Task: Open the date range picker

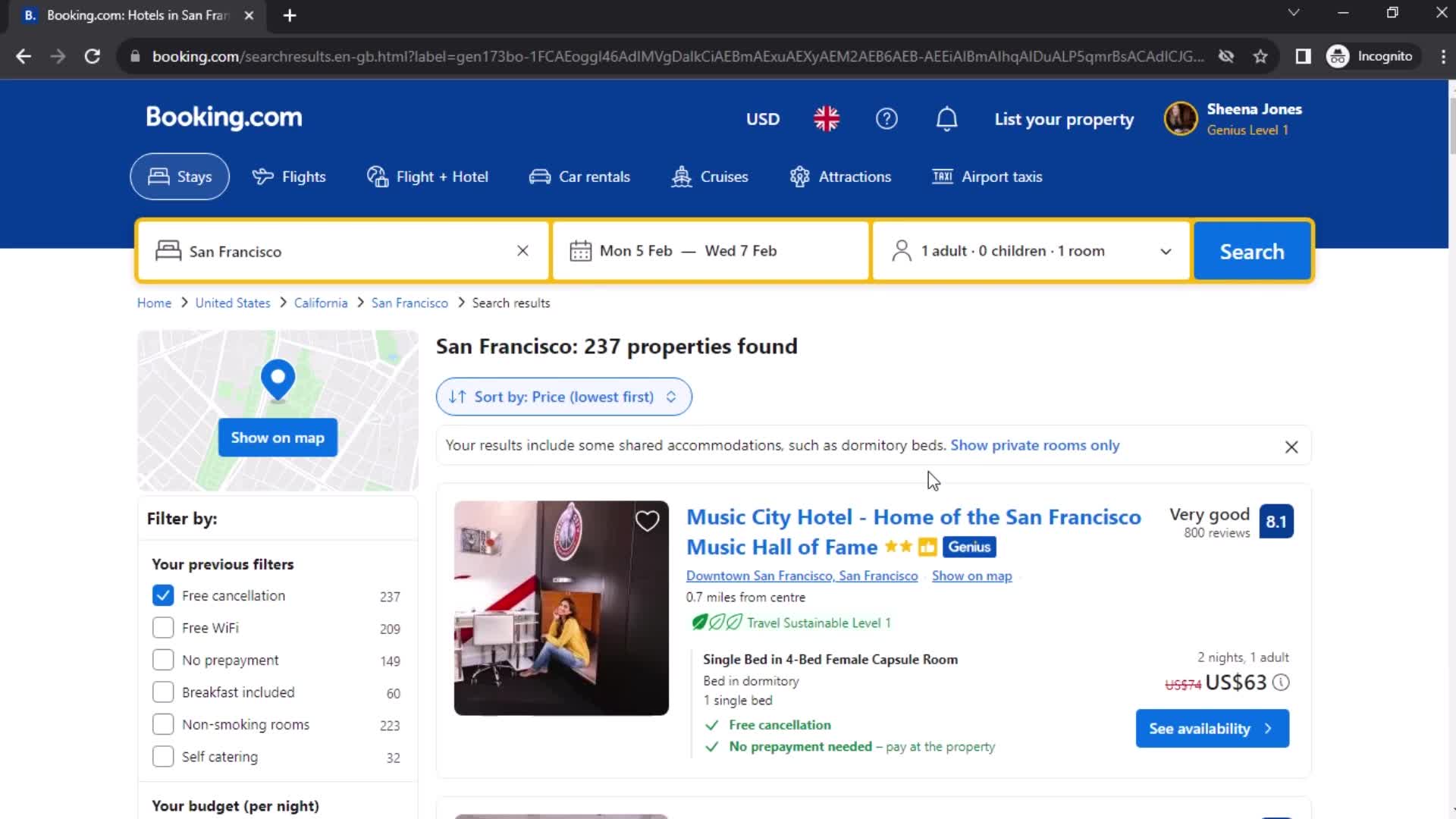Action: tap(711, 251)
